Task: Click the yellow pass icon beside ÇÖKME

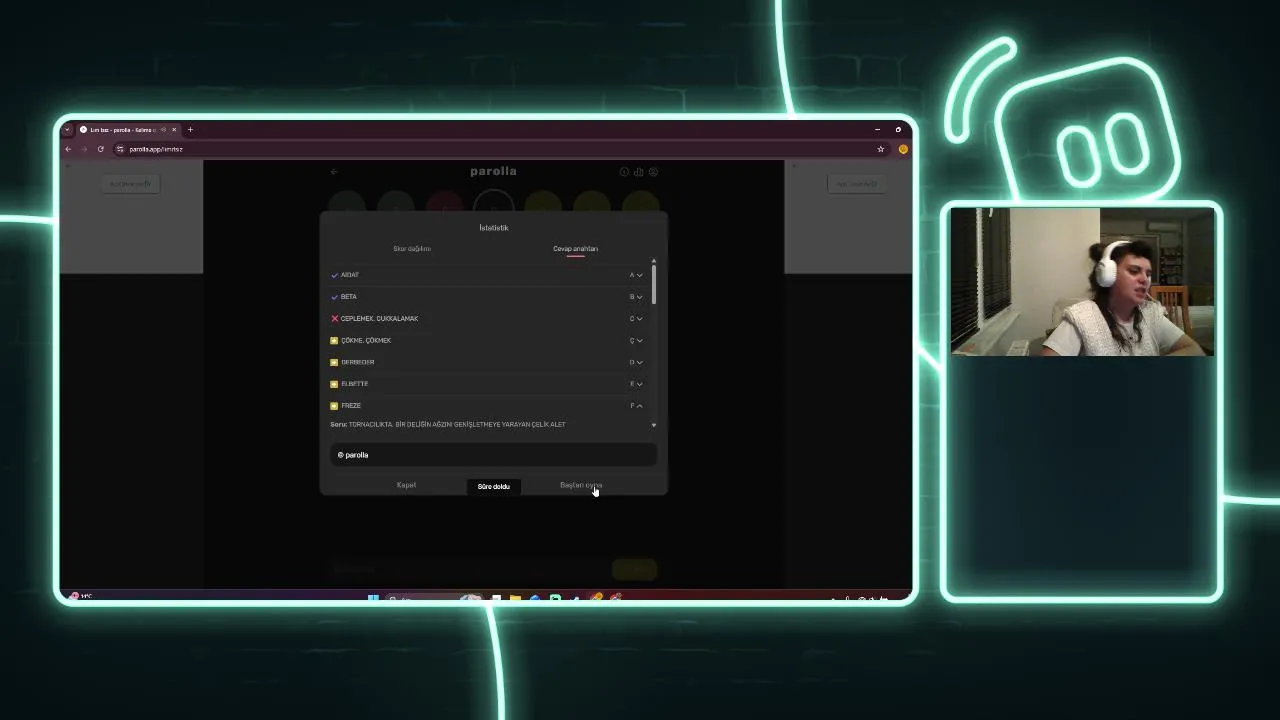Action: pos(334,341)
